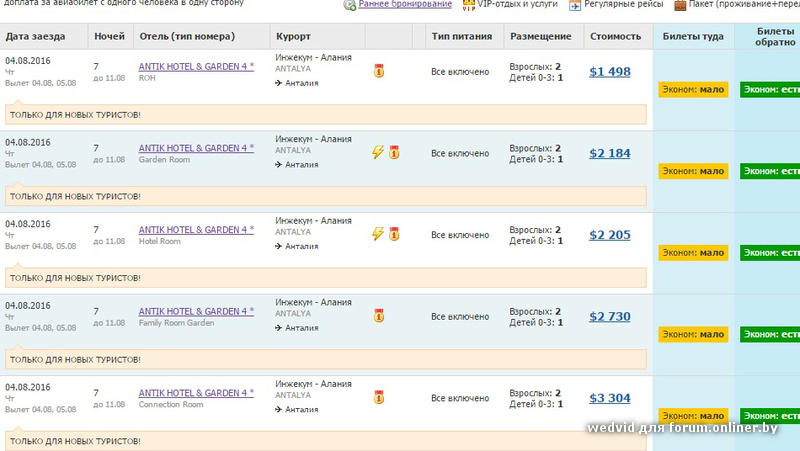This screenshot has width=800, height=451.
Task: Click the plane icon in Connection Room row
Action: point(279,409)
